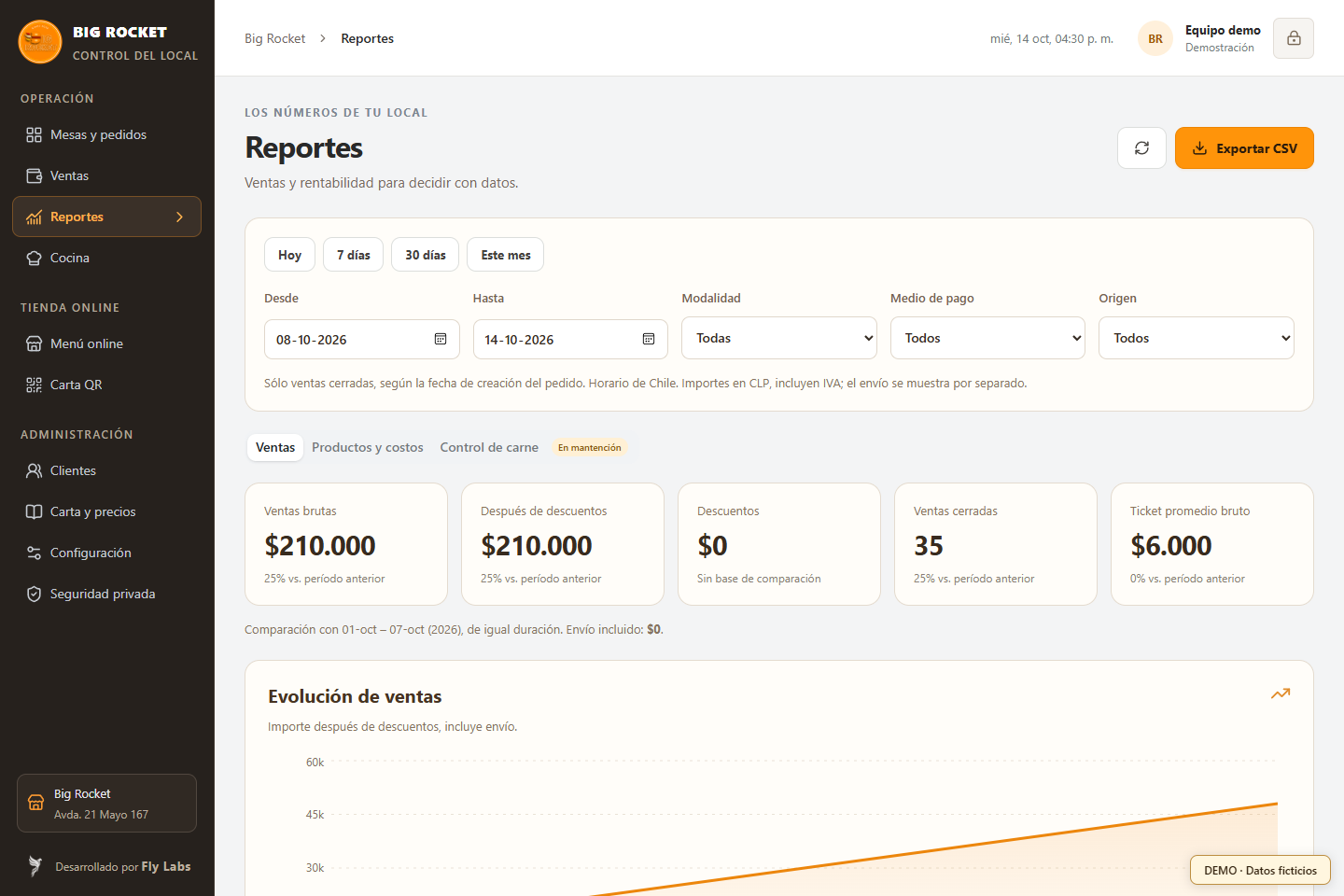The image size is (1344, 896).
Task: Expand the Origen dropdown
Action: coord(1197,338)
